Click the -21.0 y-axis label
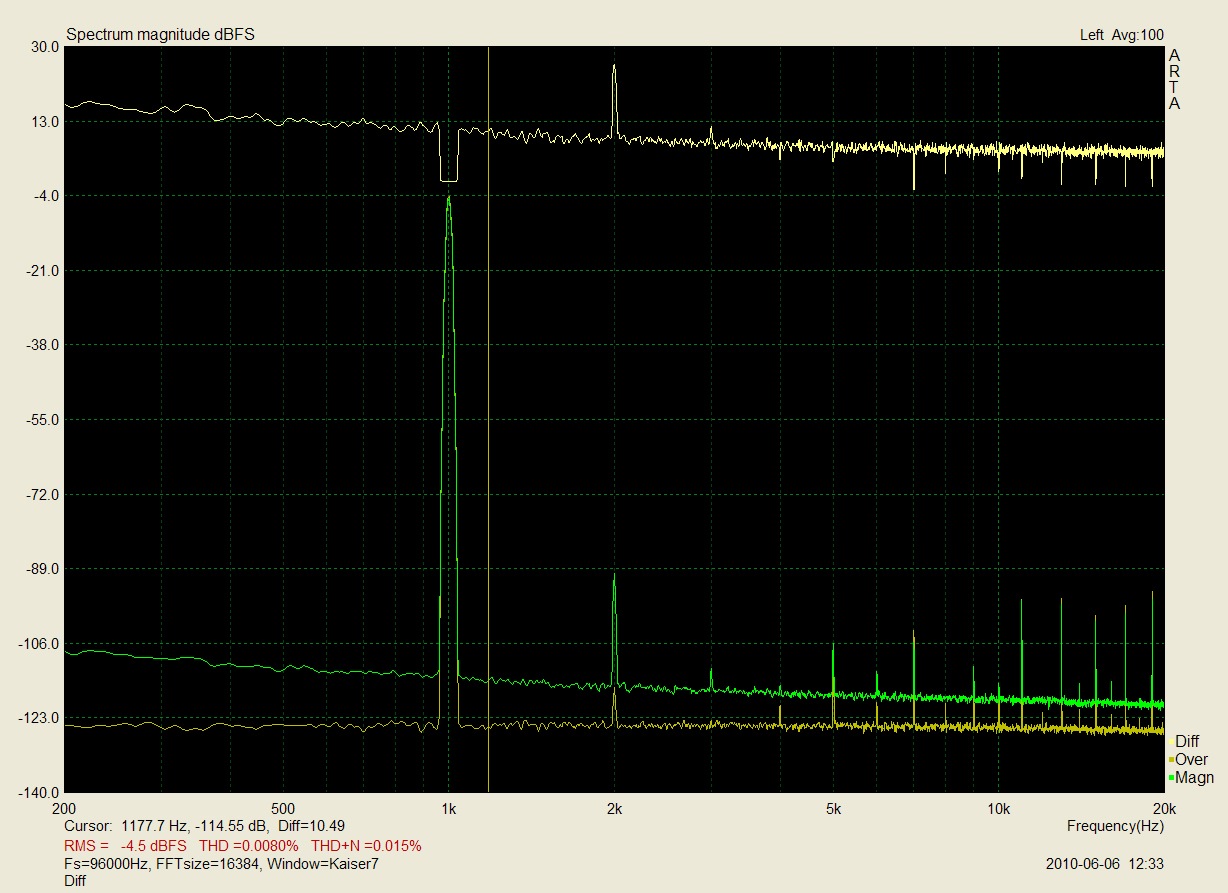1228x893 pixels. (x=45, y=271)
